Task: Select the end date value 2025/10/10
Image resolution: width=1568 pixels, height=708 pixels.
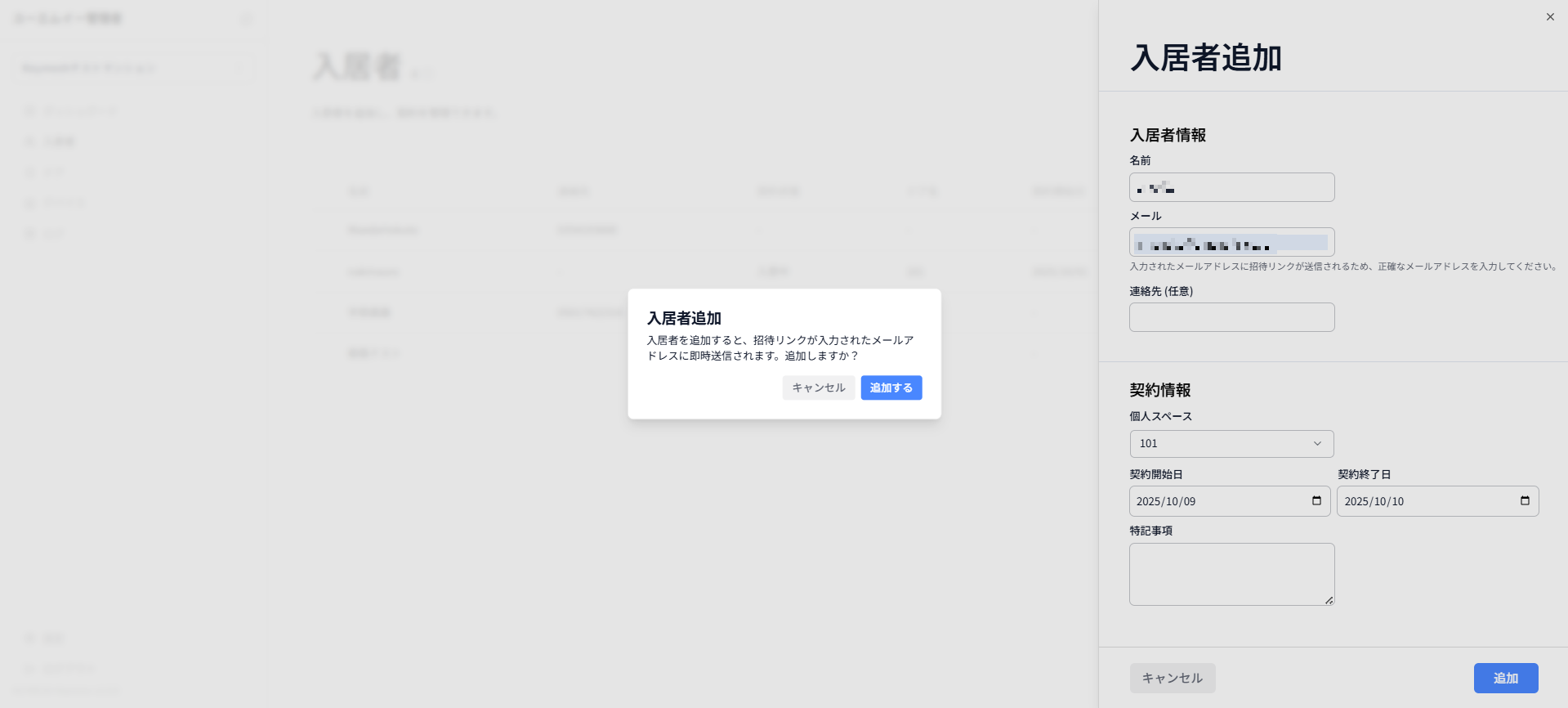Action: pyautogui.click(x=1374, y=501)
